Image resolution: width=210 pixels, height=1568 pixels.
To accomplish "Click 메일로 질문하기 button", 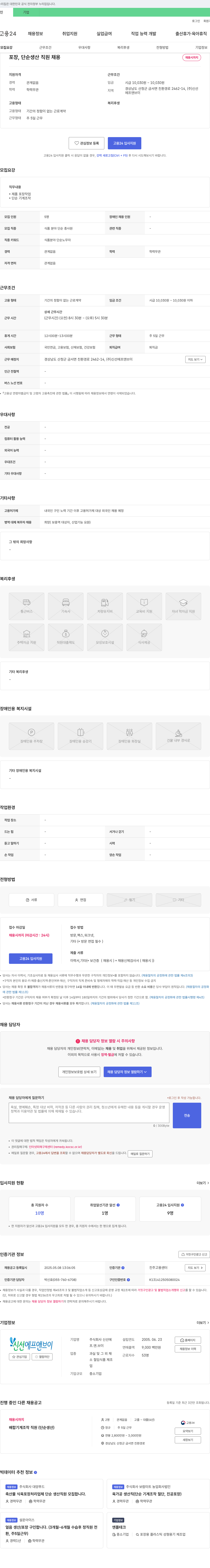I will tap(140, 1153).
